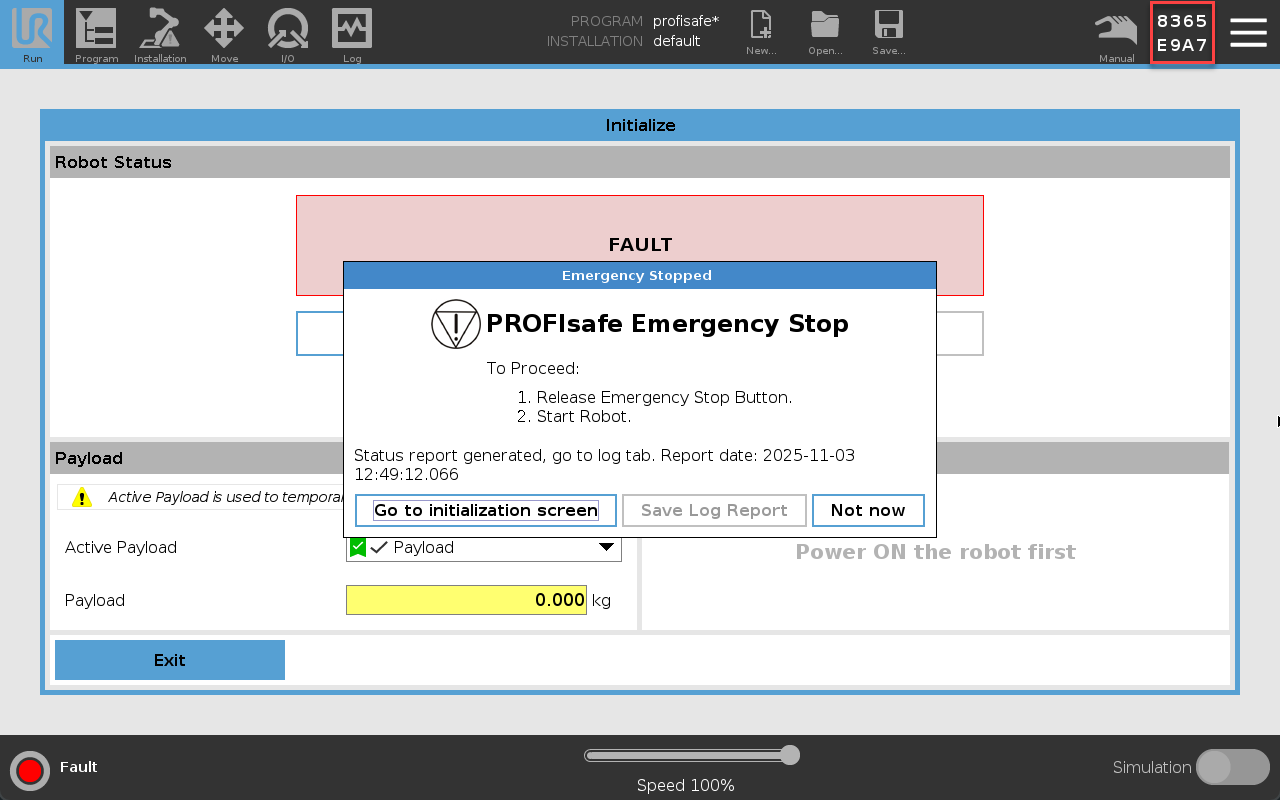Click the Save disk icon
The height and width of the screenshot is (800, 1280).
(888, 32)
